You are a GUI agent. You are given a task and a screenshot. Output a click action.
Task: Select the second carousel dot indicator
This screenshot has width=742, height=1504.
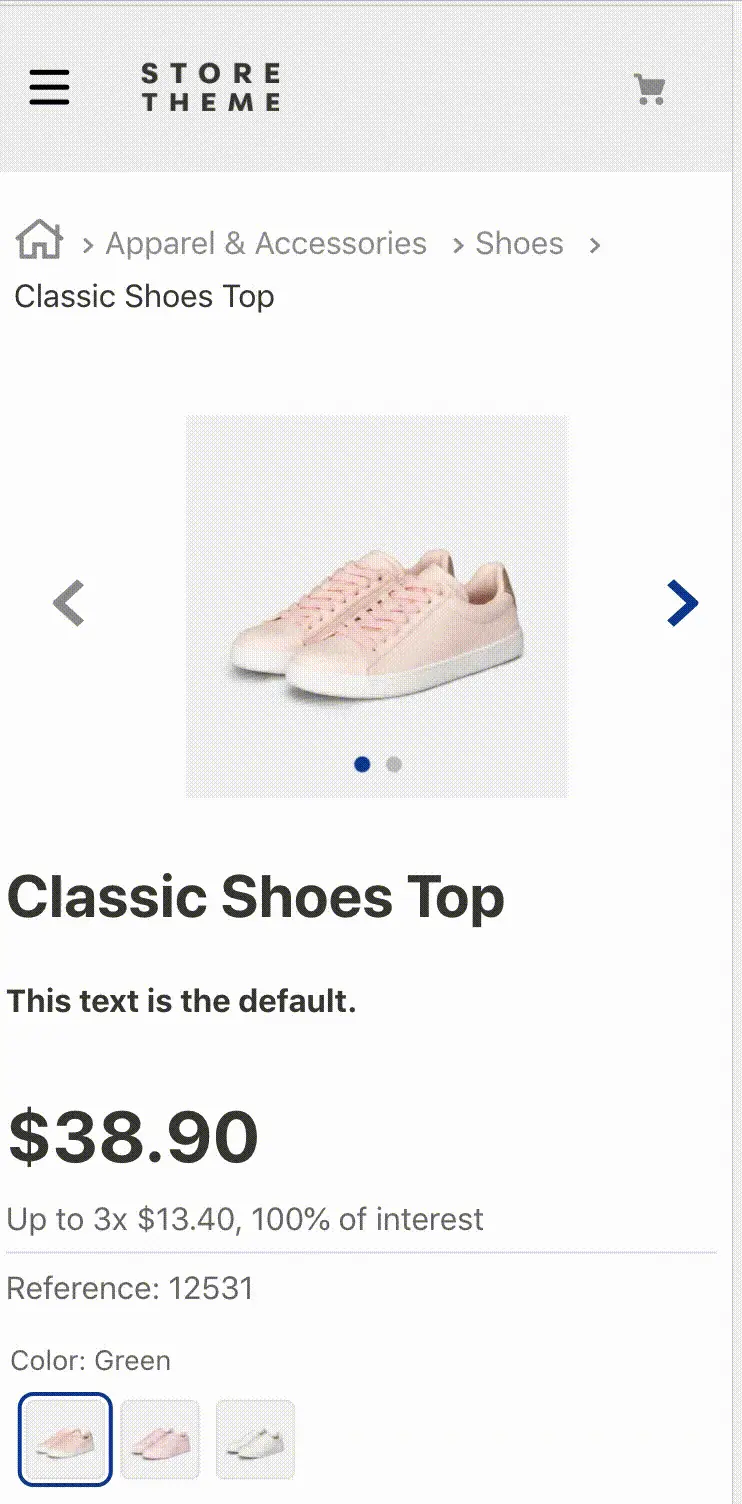(394, 764)
